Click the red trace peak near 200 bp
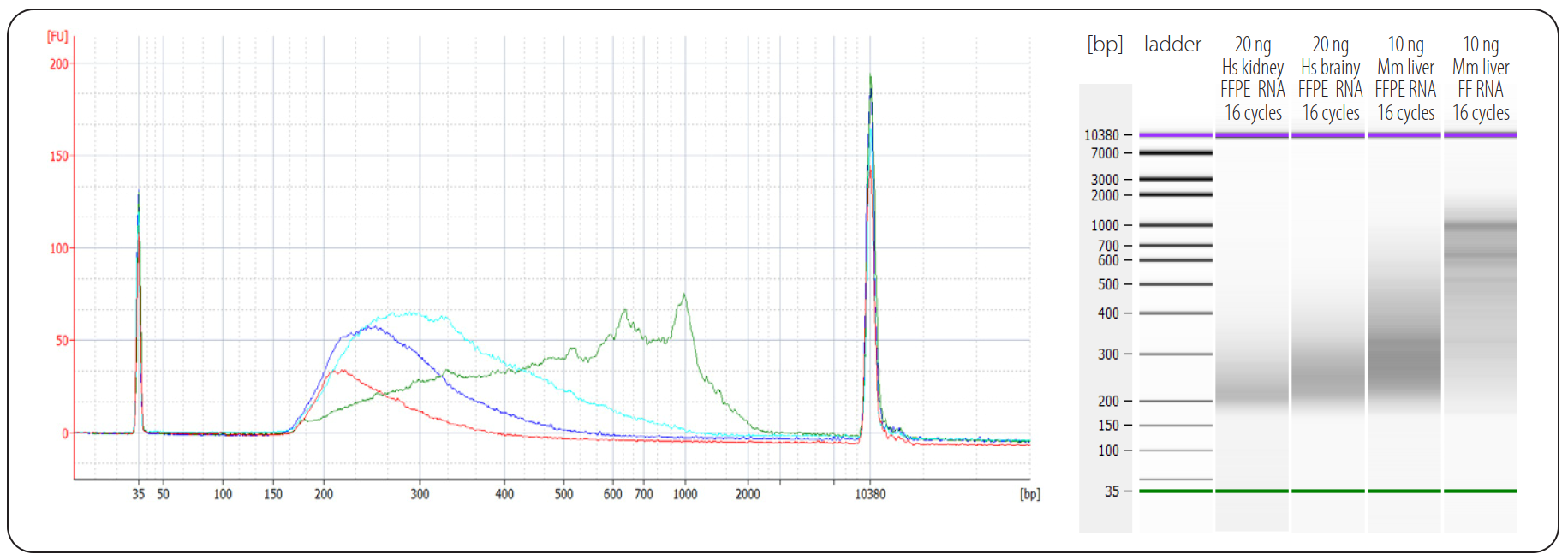 (341, 371)
